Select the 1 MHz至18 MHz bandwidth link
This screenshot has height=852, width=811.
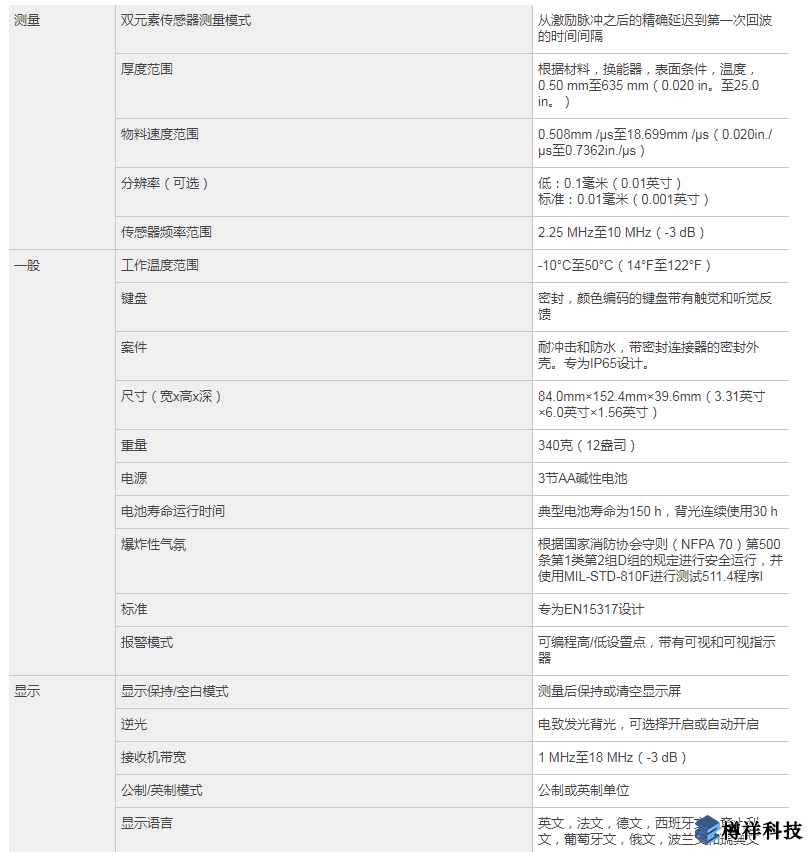(611, 757)
